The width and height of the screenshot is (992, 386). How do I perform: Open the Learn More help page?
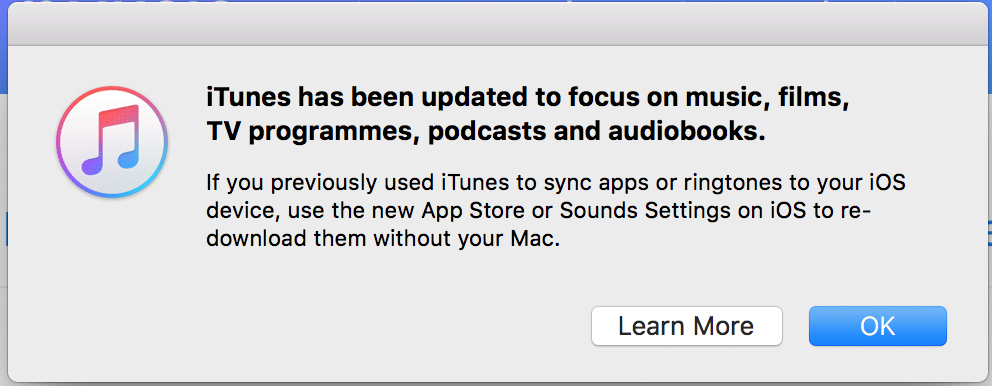point(686,327)
